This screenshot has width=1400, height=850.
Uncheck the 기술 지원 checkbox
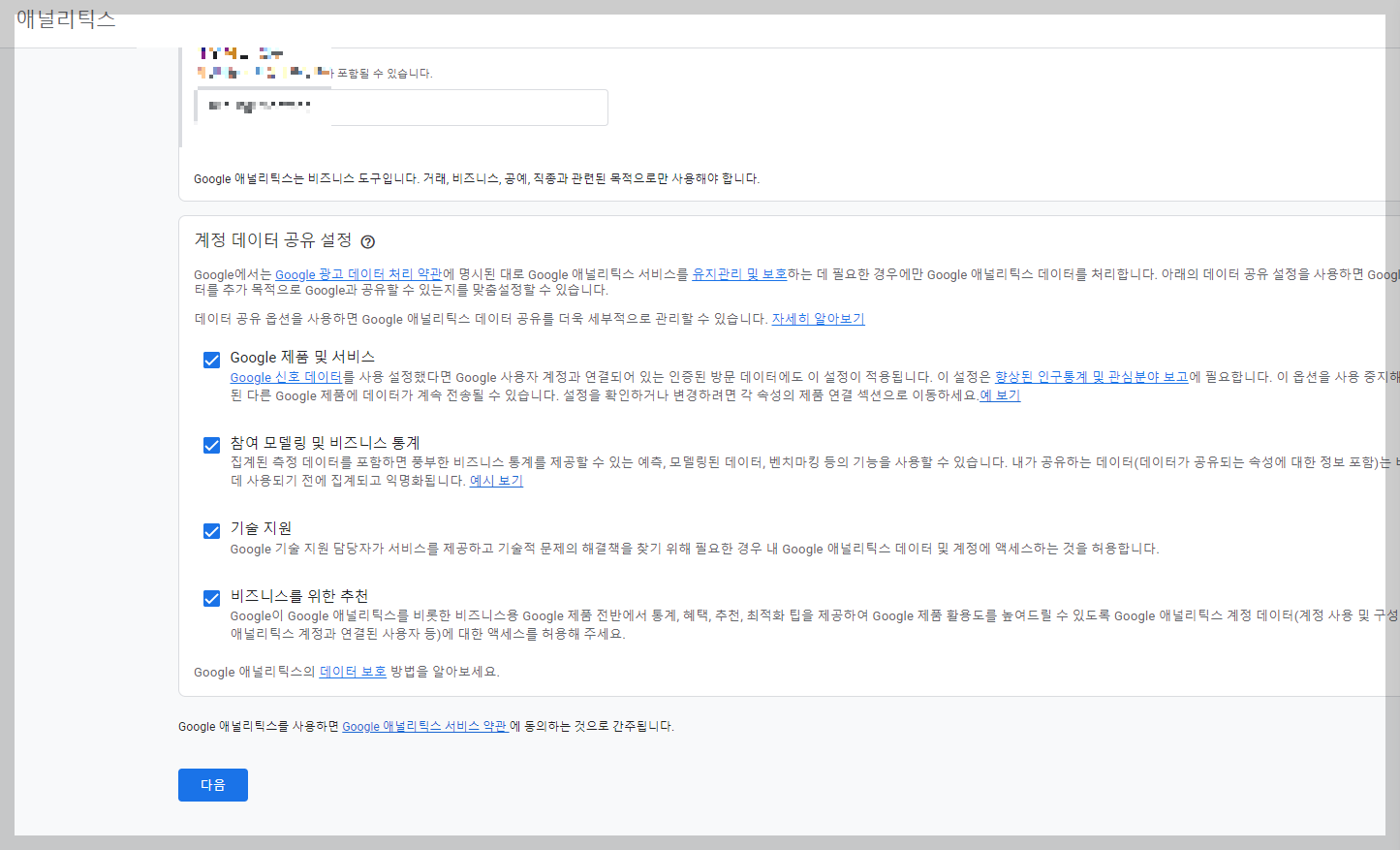[211, 531]
